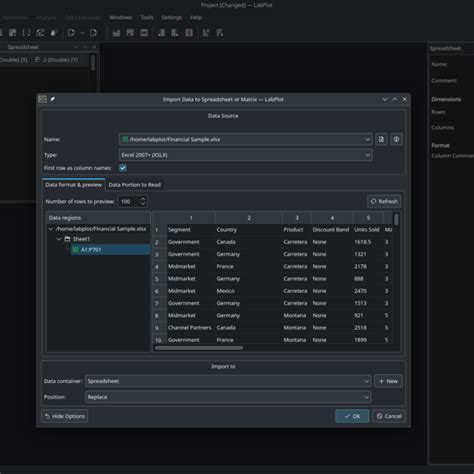Open the Tools menu
The width and height of the screenshot is (474, 474).
[147, 17]
